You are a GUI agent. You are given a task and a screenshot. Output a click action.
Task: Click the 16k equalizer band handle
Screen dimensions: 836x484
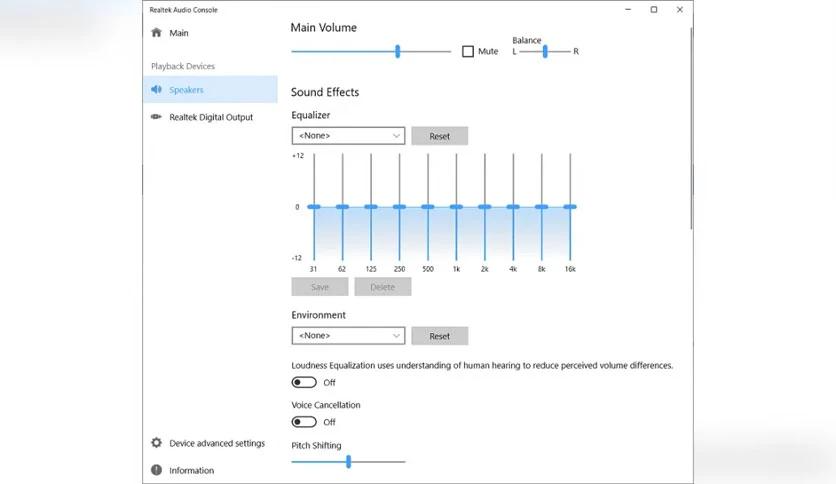(570, 207)
